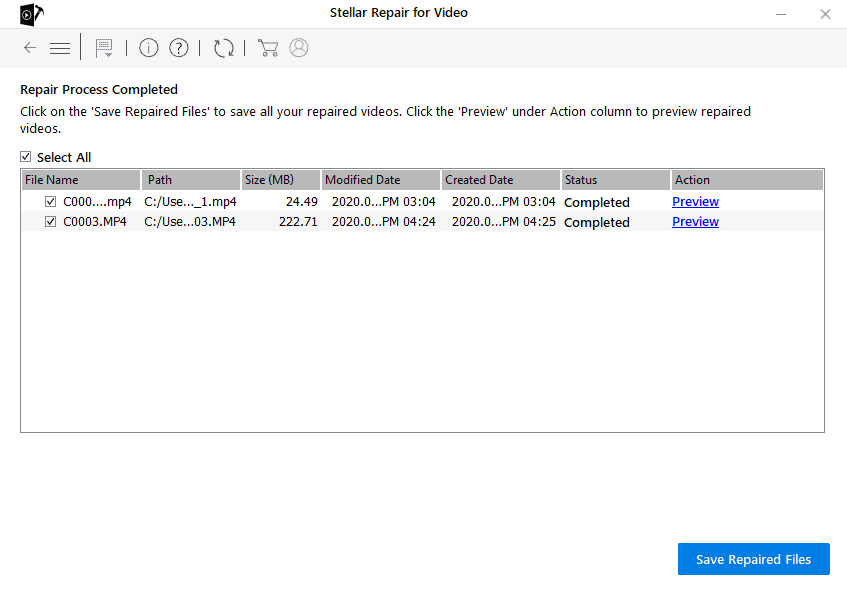This screenshot has height=597, width=847.
Task: Click the update refresh arrows icon
Action: 224,48
